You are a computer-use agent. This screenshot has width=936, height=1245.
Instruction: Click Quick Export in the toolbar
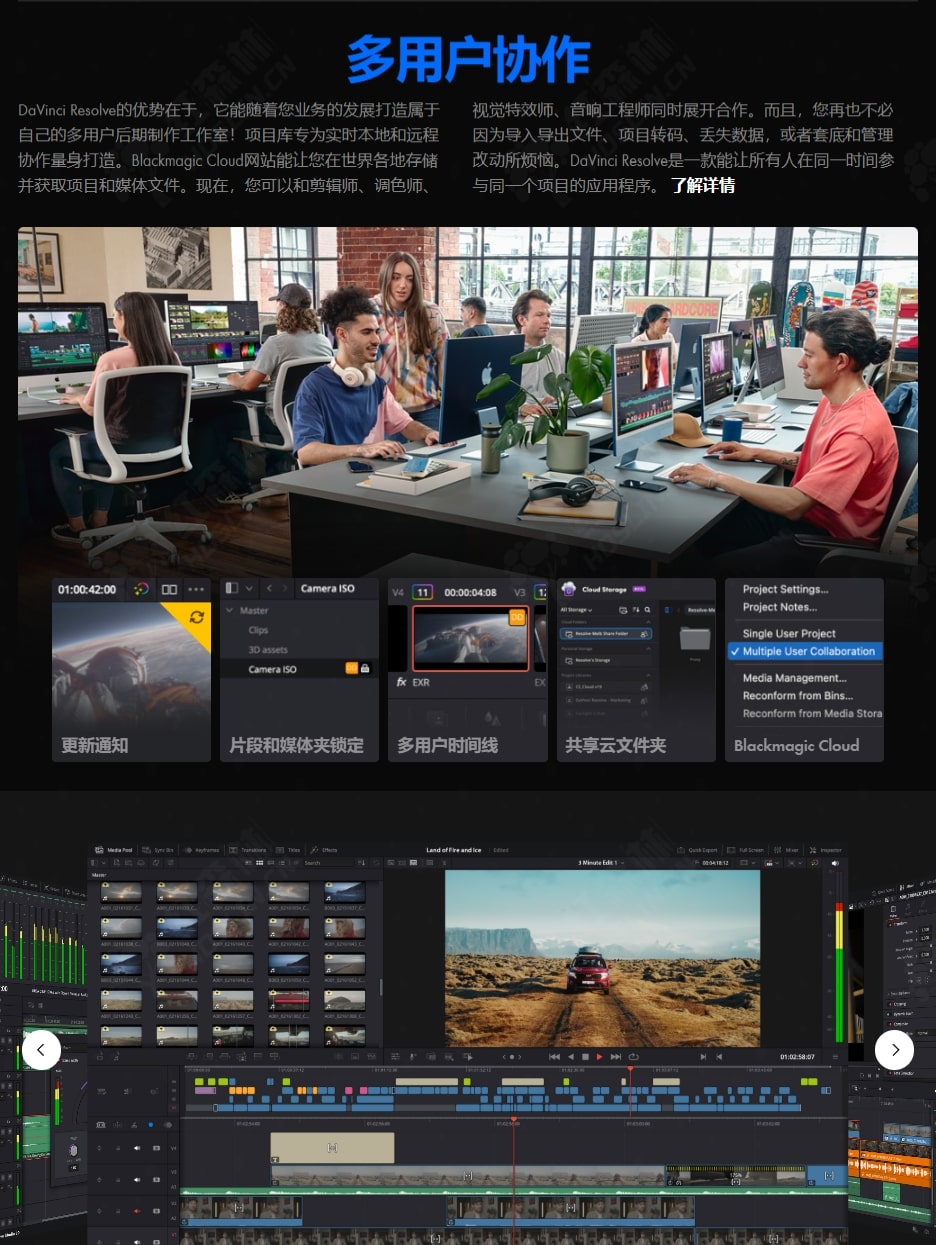[699, 850]
